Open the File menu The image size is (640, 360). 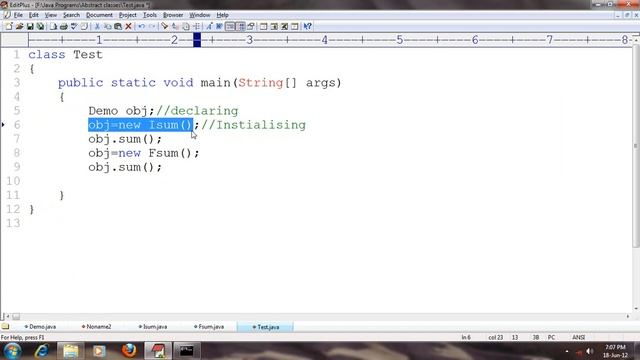tap(18, 15)
